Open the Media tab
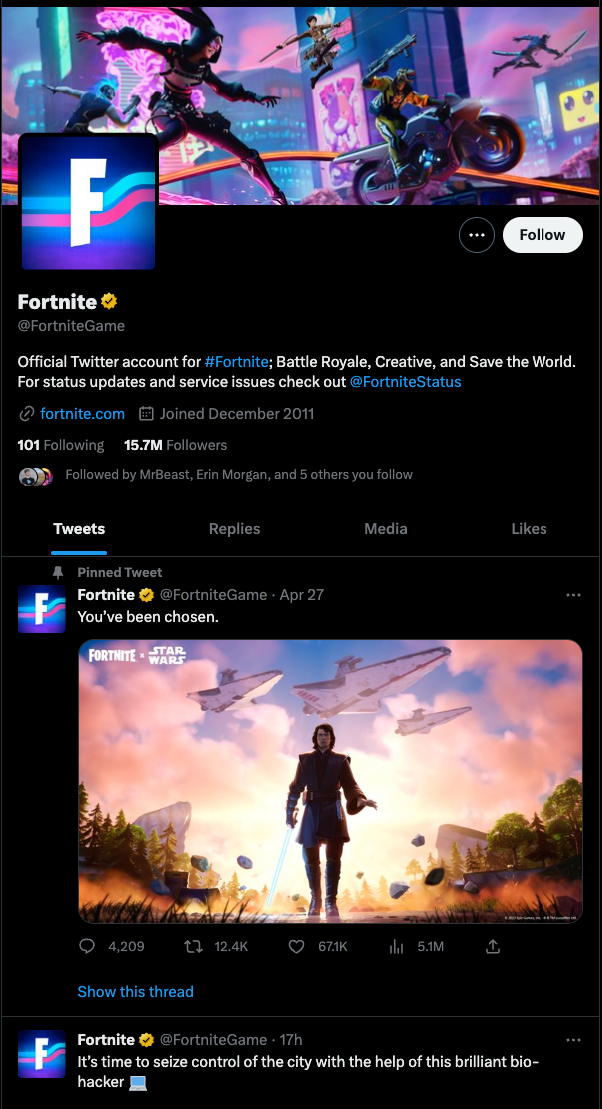This screenshot has height=1109, width=602. click(386, 529)
